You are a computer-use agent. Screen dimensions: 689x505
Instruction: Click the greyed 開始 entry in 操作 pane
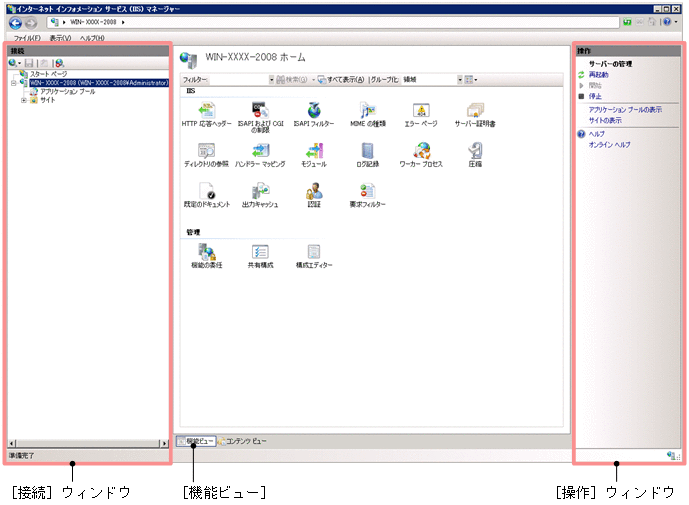point(595,85)
